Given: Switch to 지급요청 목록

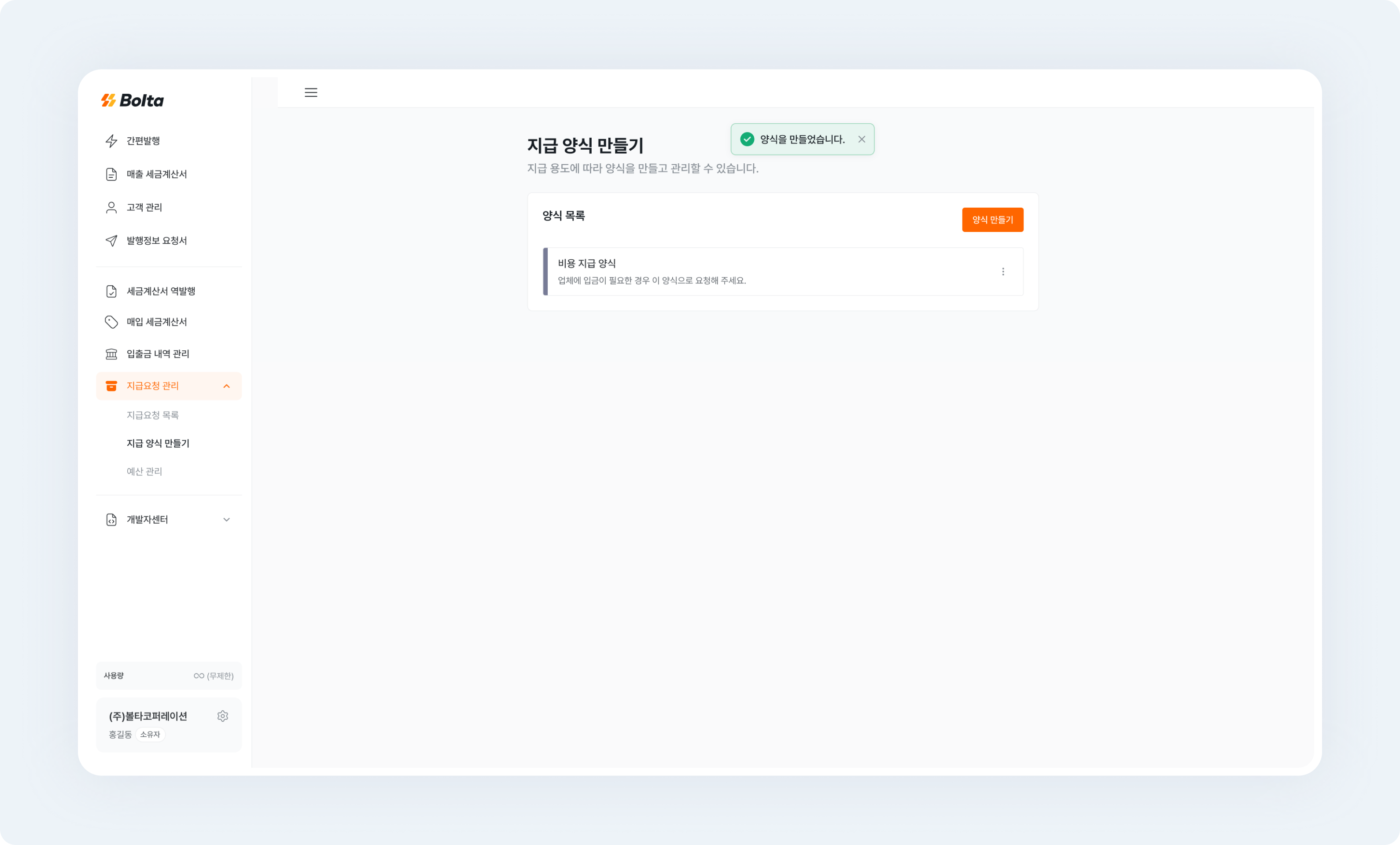Looking at the screenshot, I should [152, 415].
